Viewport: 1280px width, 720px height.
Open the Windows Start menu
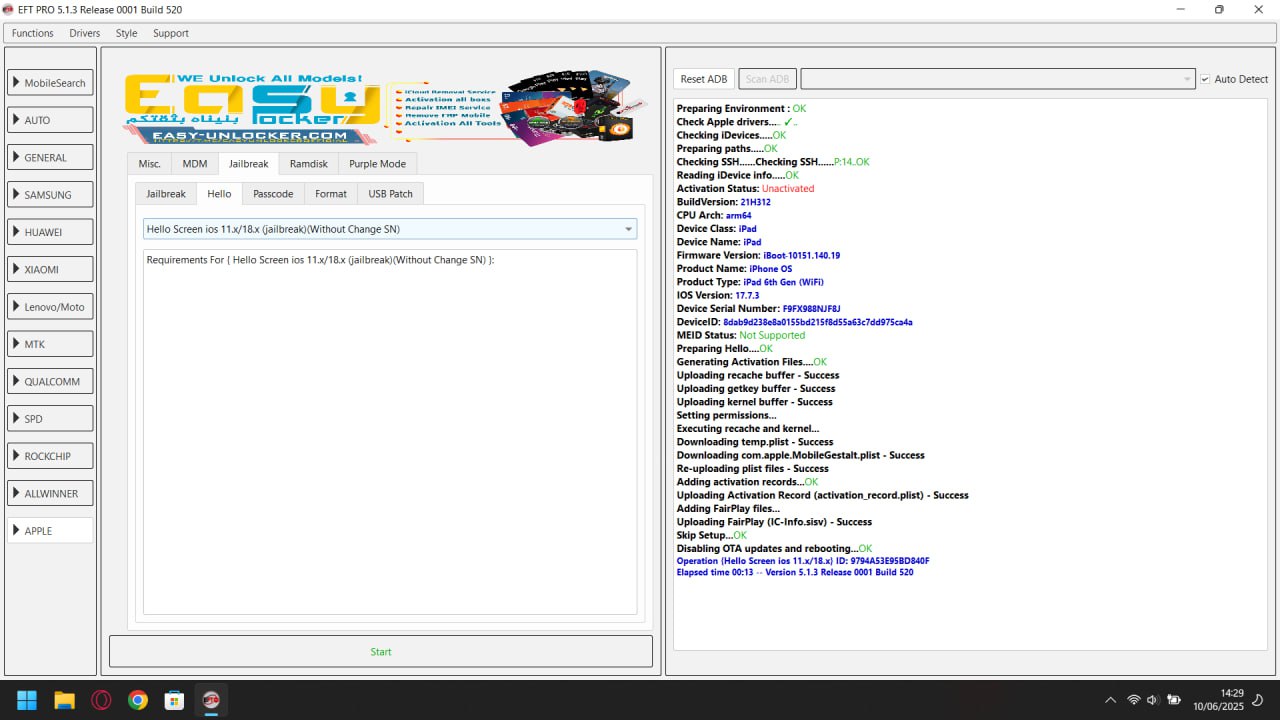coord(27,700)
